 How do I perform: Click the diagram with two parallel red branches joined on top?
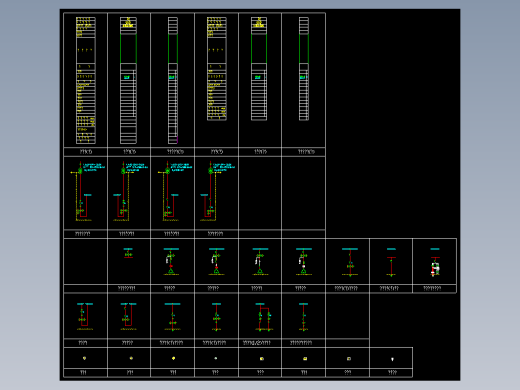(264, 317)
